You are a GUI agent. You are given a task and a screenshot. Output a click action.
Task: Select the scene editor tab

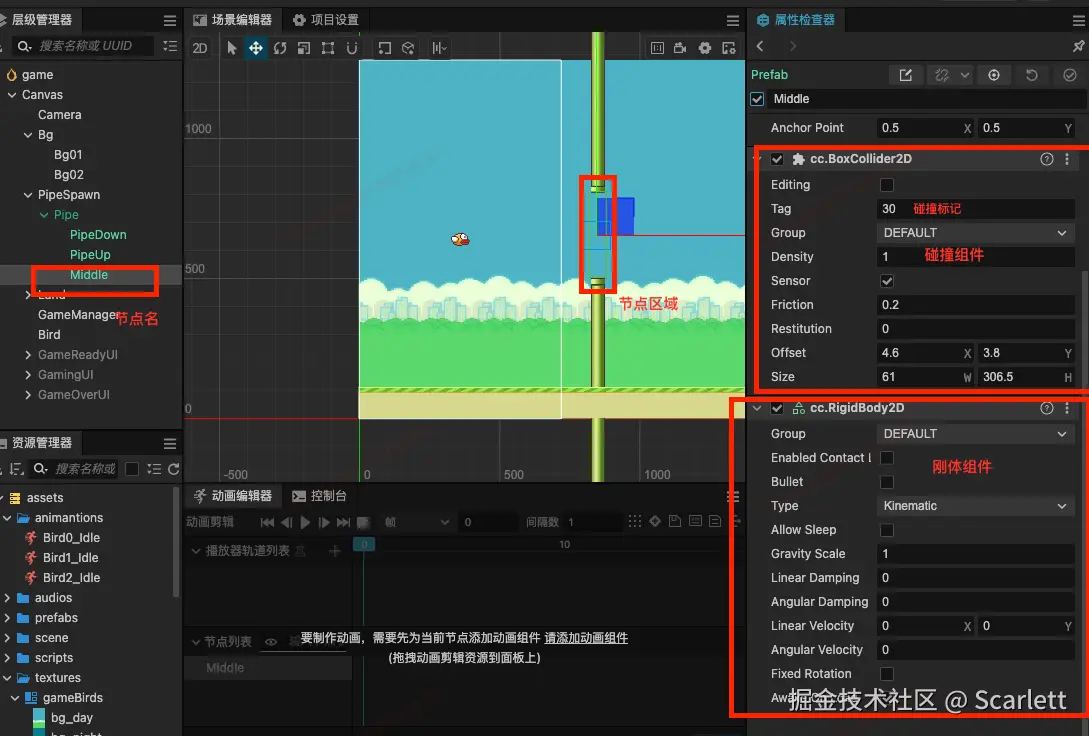tap(233, 20)
